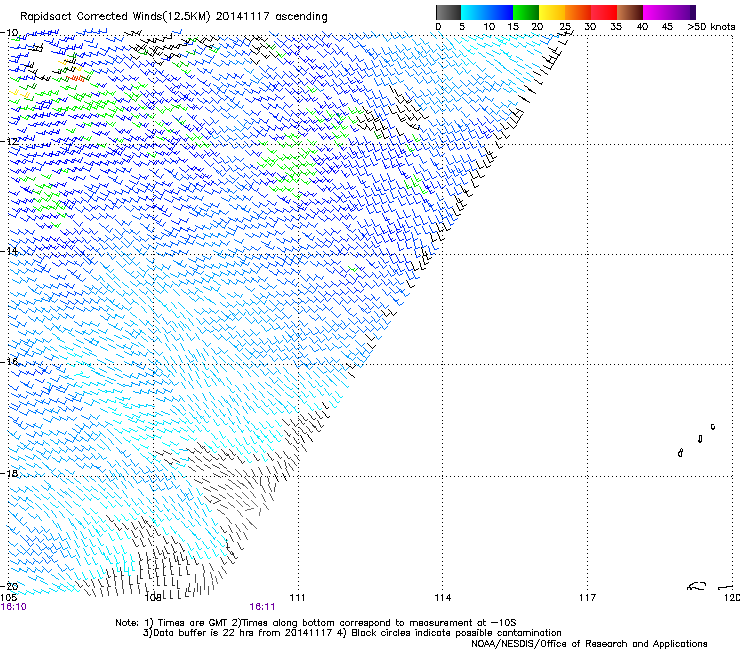Click the -10 latitude axis label
740x650 pixels.
tap(9, 33)
